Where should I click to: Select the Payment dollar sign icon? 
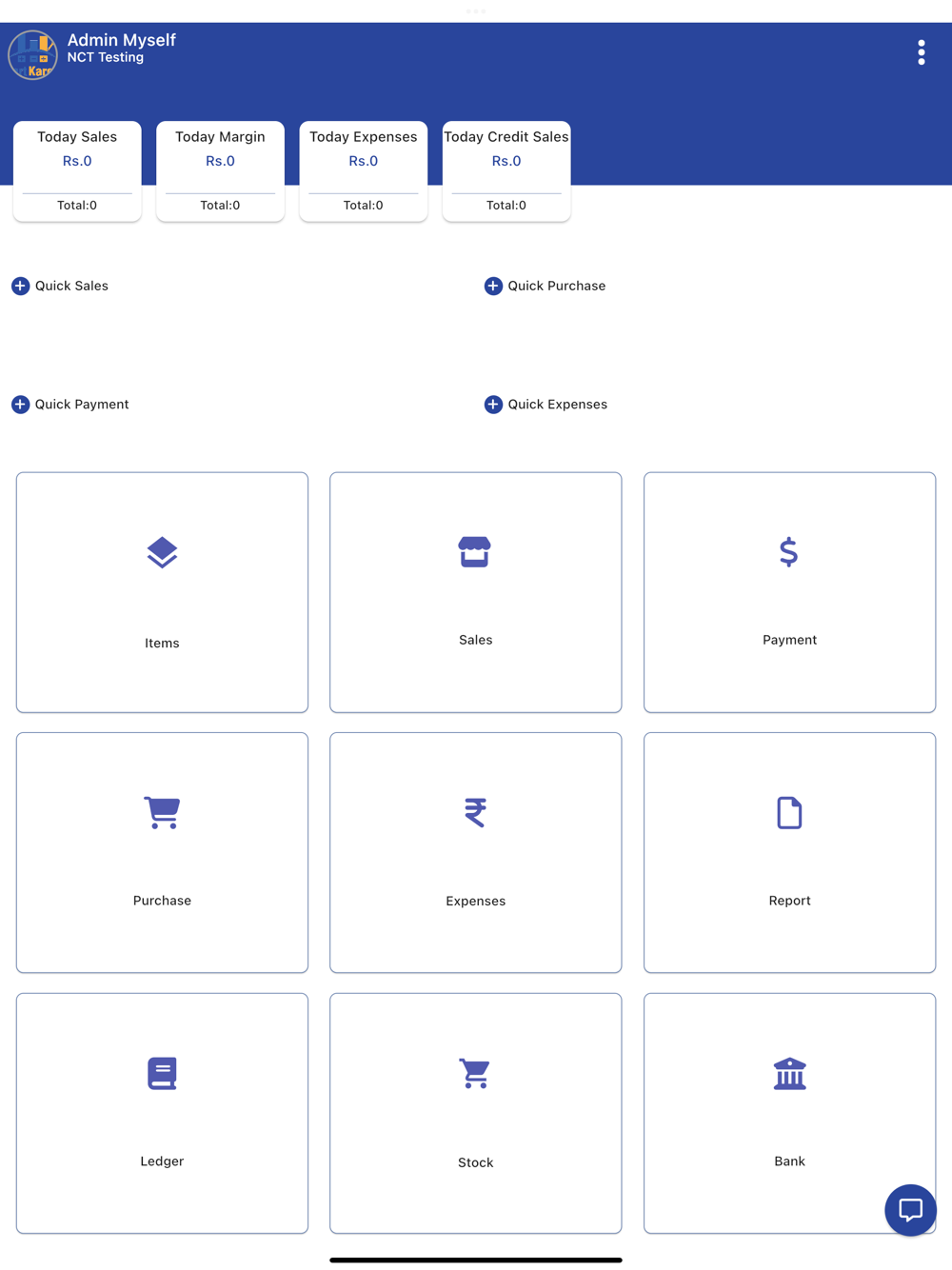click(788, 552)
